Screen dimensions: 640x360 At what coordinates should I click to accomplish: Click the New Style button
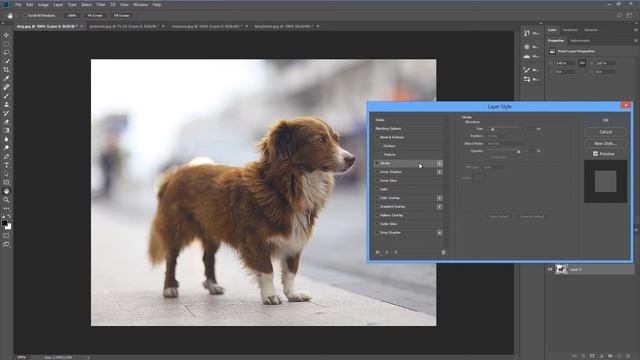tap(605, 143)
